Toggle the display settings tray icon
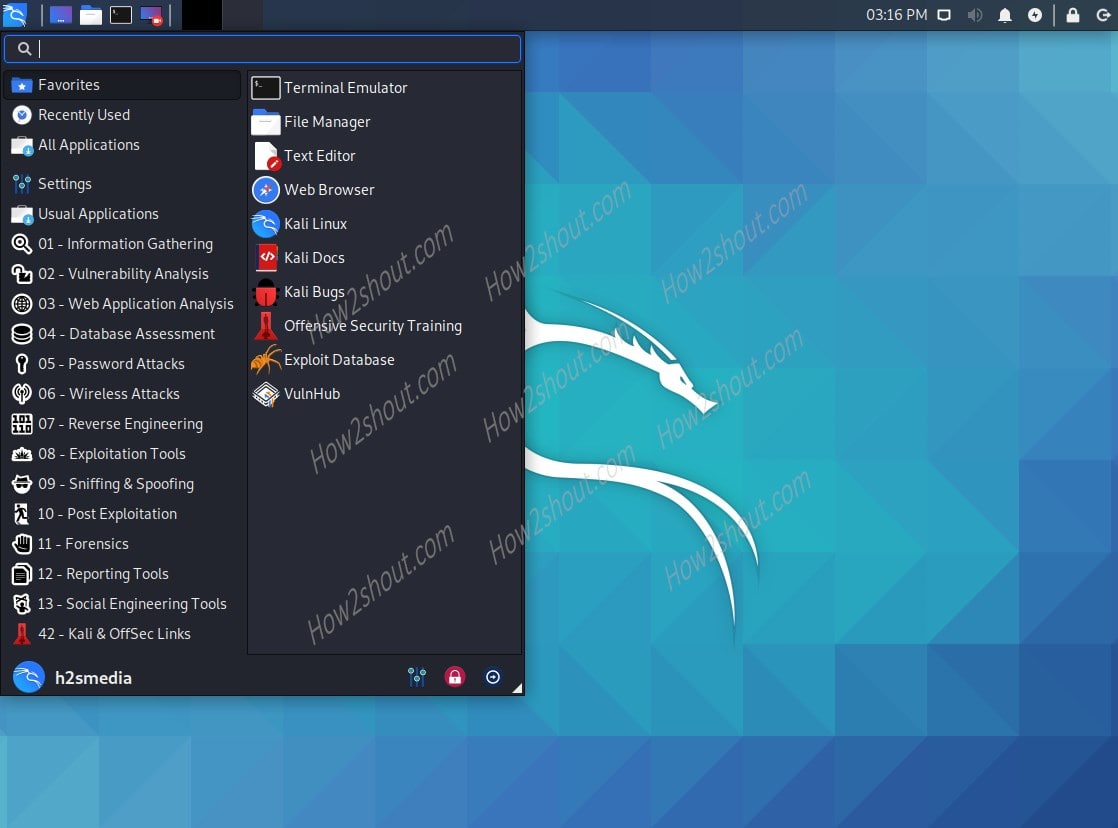 click(941, 15)
